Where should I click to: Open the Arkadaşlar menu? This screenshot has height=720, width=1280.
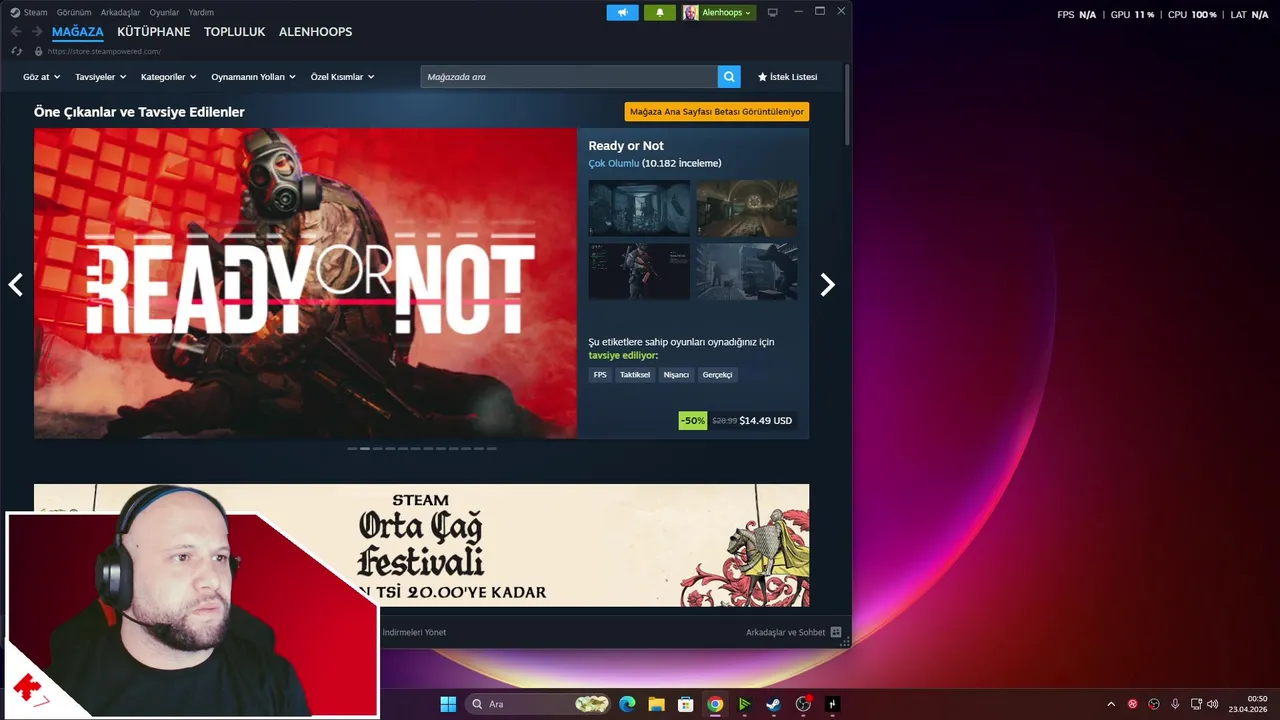tap(120, 12)
